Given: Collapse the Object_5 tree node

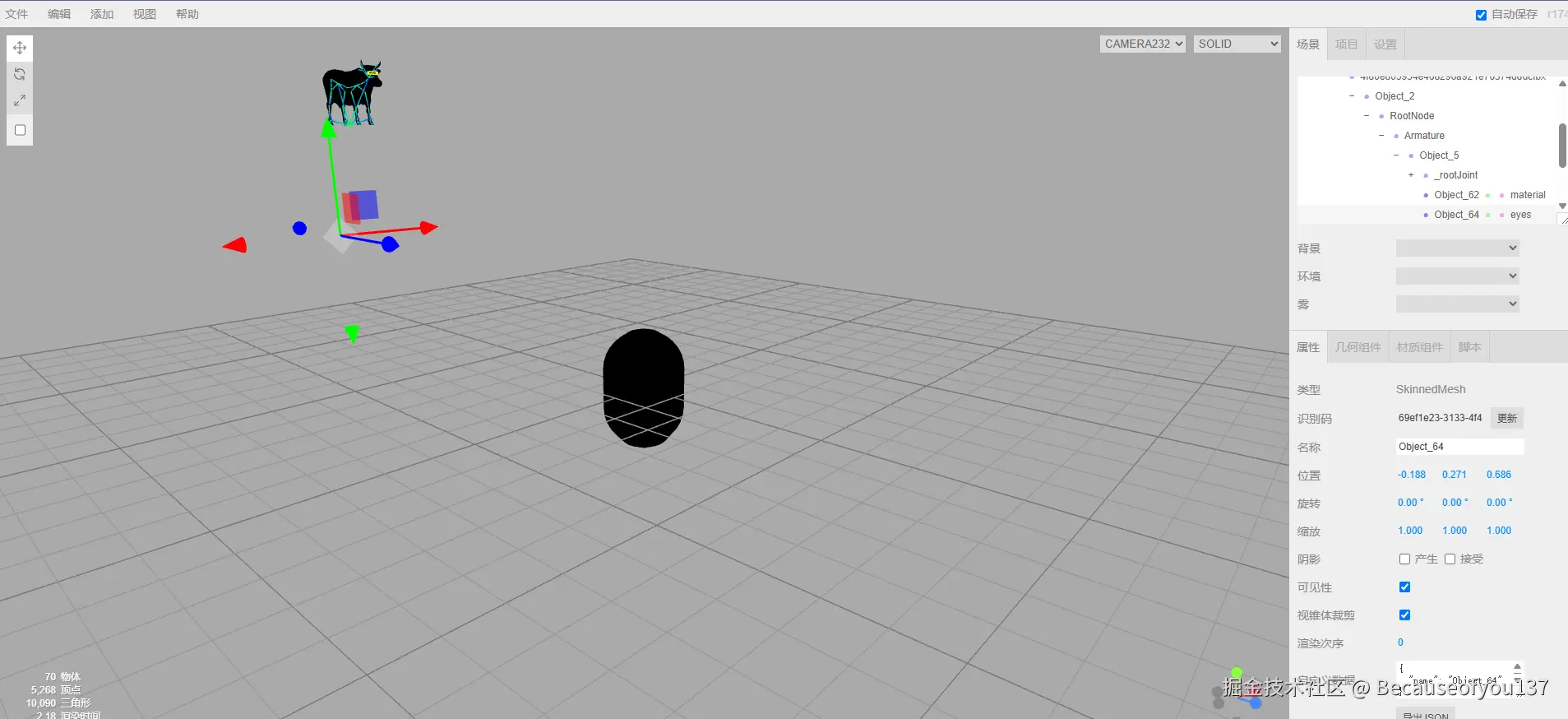Looking at the screenshot, I should [x=1396, y=155].
